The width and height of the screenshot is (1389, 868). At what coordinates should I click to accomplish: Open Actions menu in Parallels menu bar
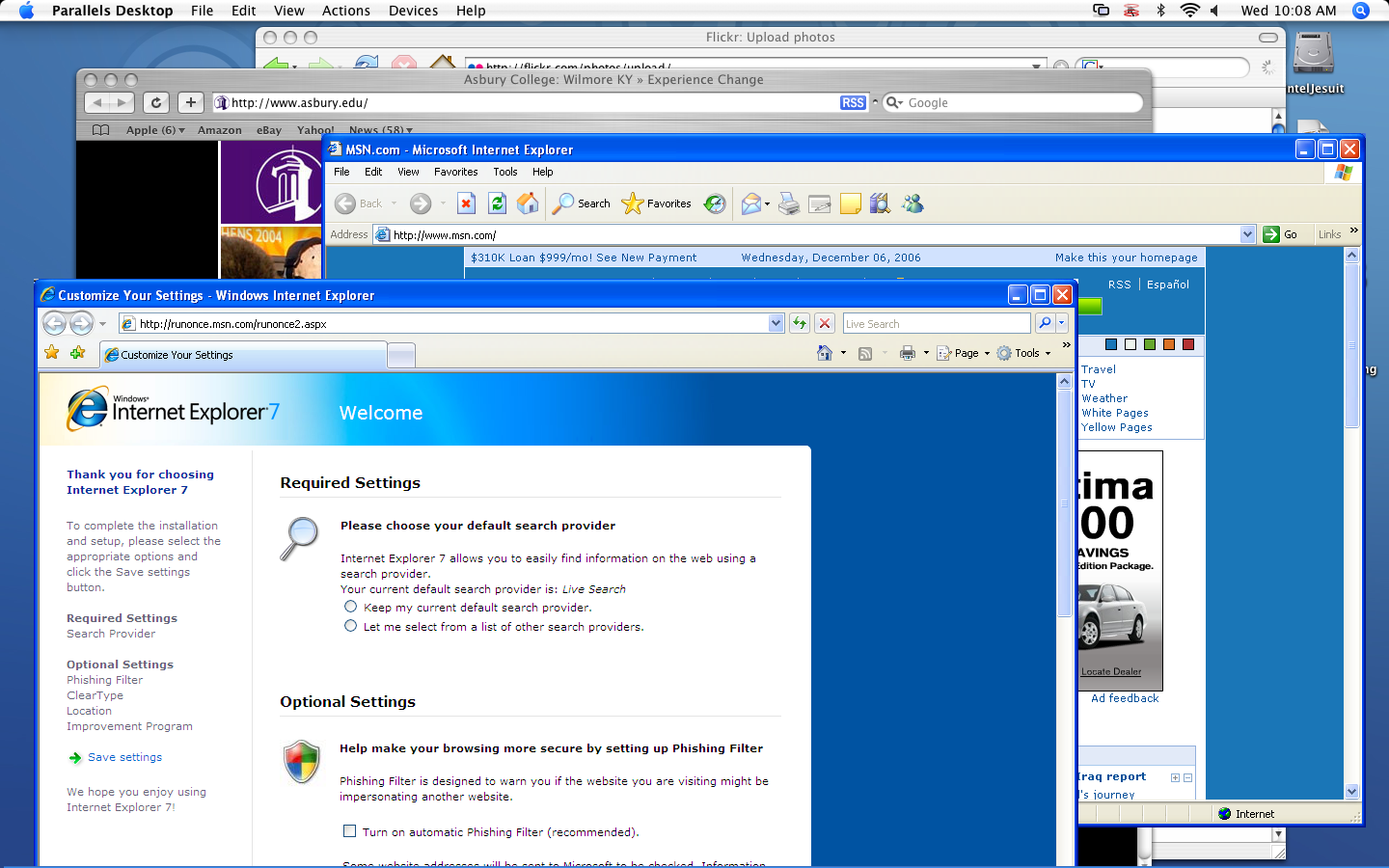tap(346, 11)
